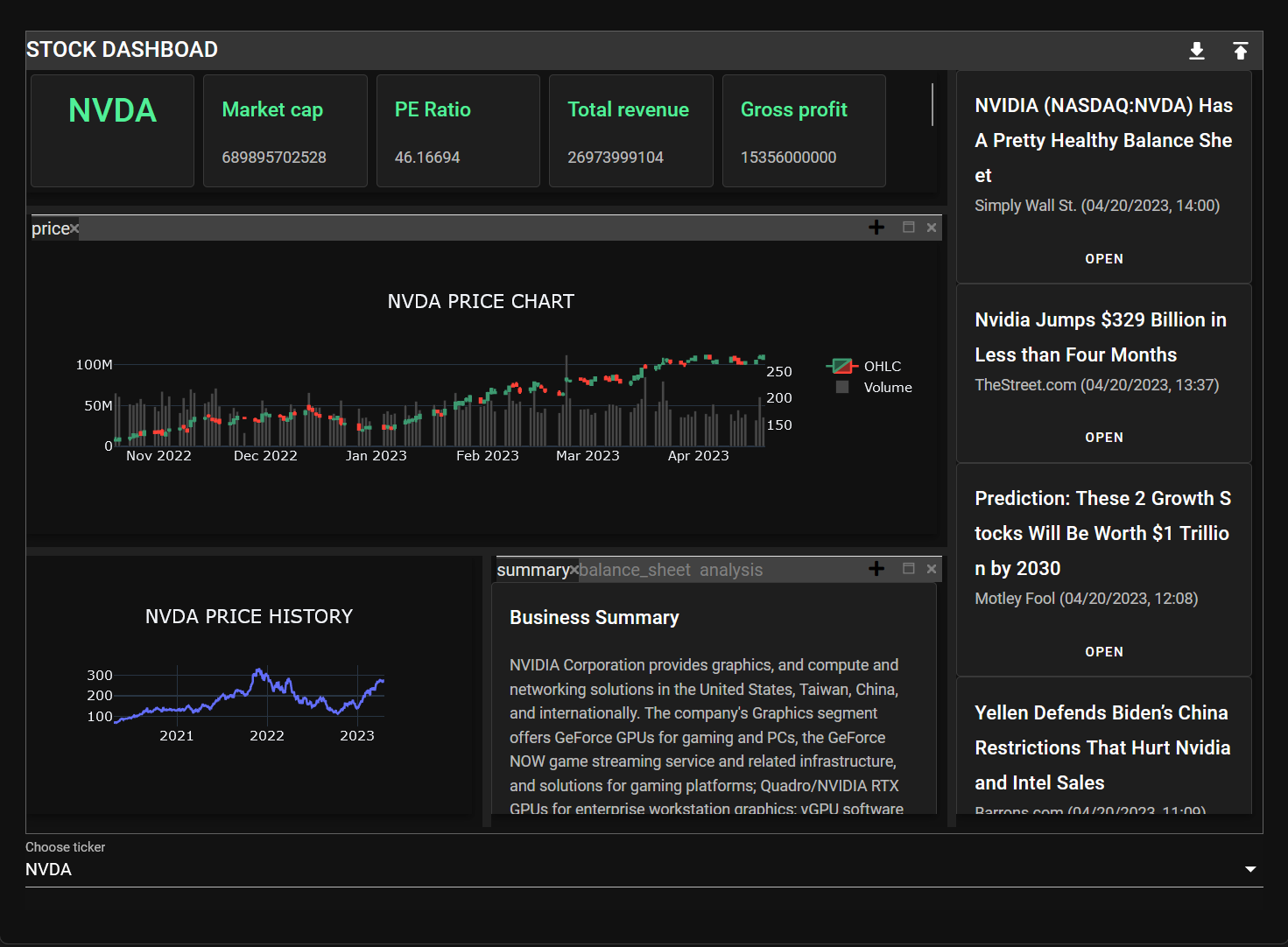Click the NVDA PRICE HISTORY title
Image resolution: width=1288 pixels, height=947 pixels.
pos(249,616)
